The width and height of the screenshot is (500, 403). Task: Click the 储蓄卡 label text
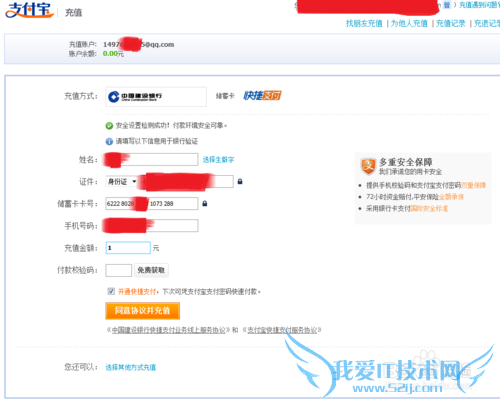tap(225, 96)
